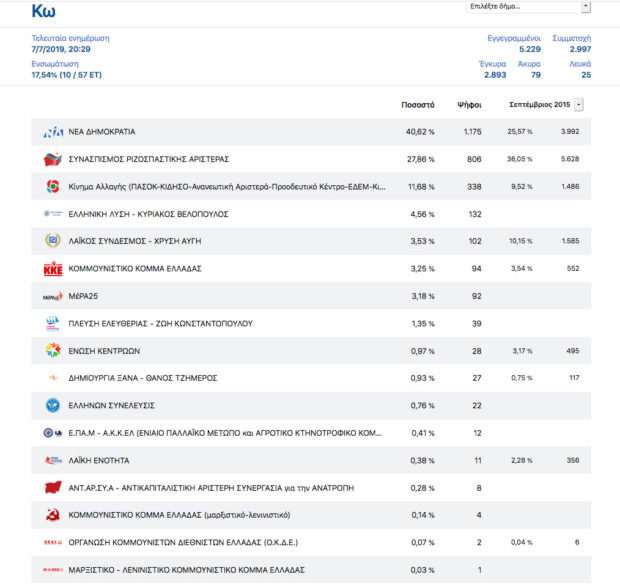Click the 1.175 votes value
The width and height of the screenshot is (620, 588).
473,132
